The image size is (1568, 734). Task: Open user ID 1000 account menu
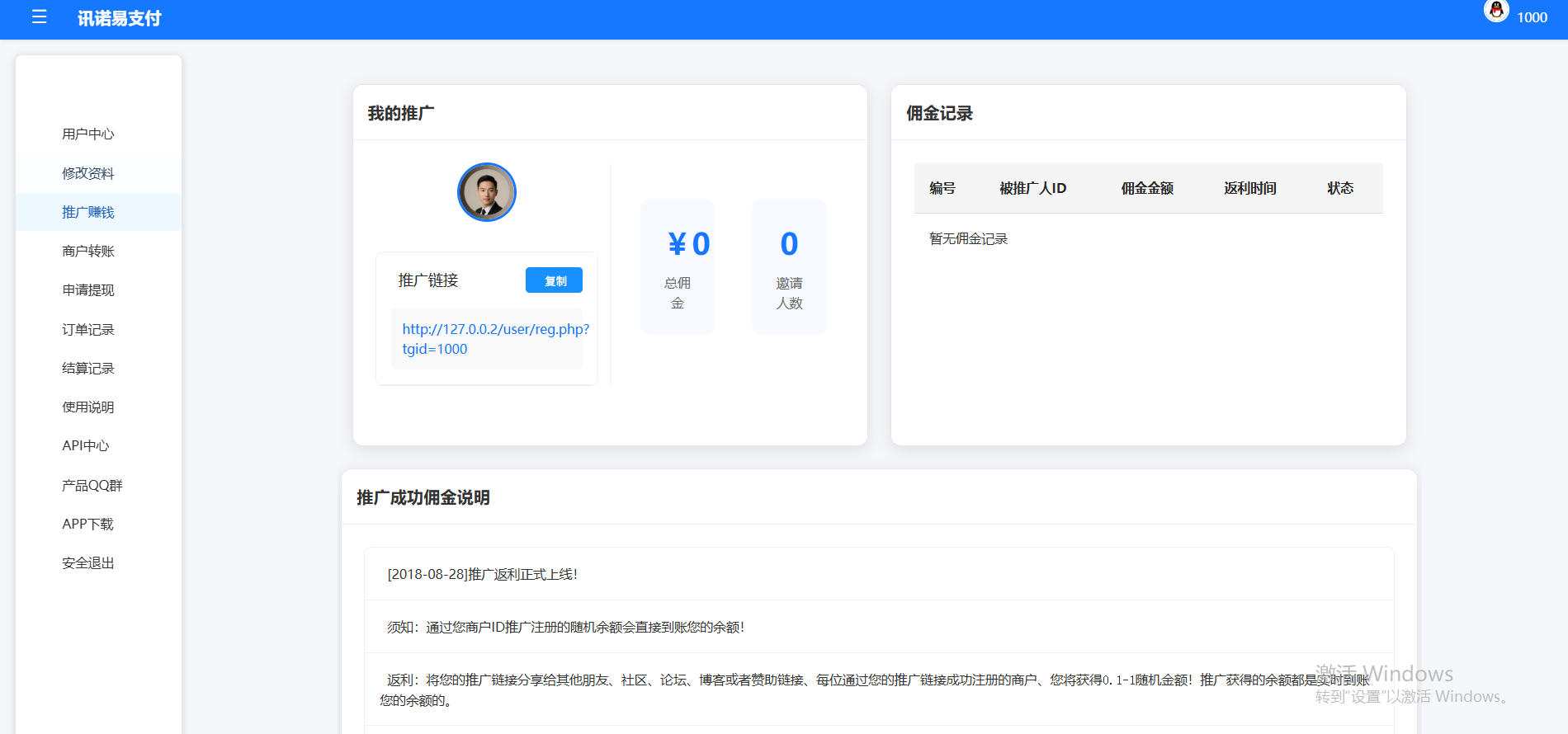tap(1532, 17)
